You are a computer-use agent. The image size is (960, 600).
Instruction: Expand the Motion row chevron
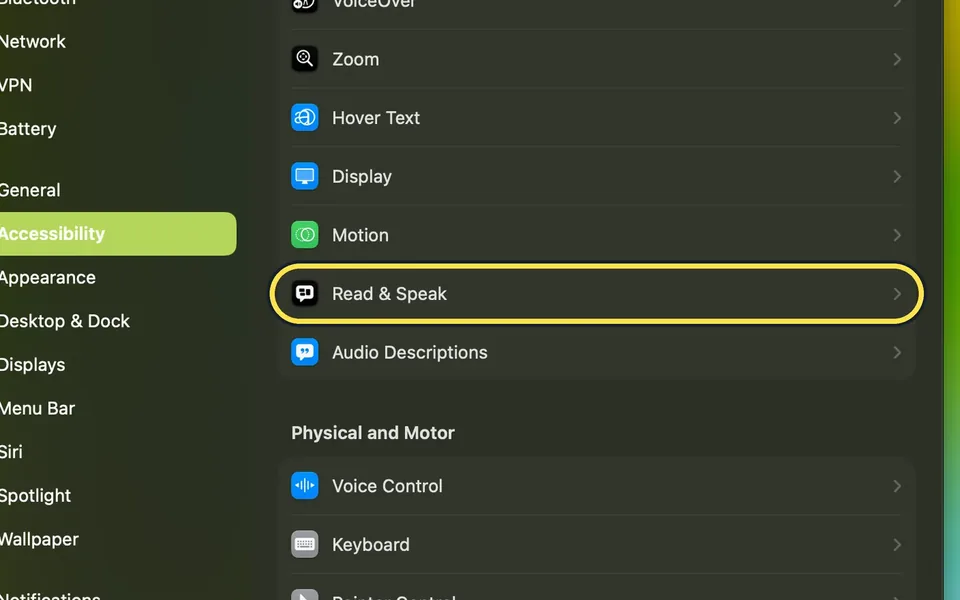point(897,235)
